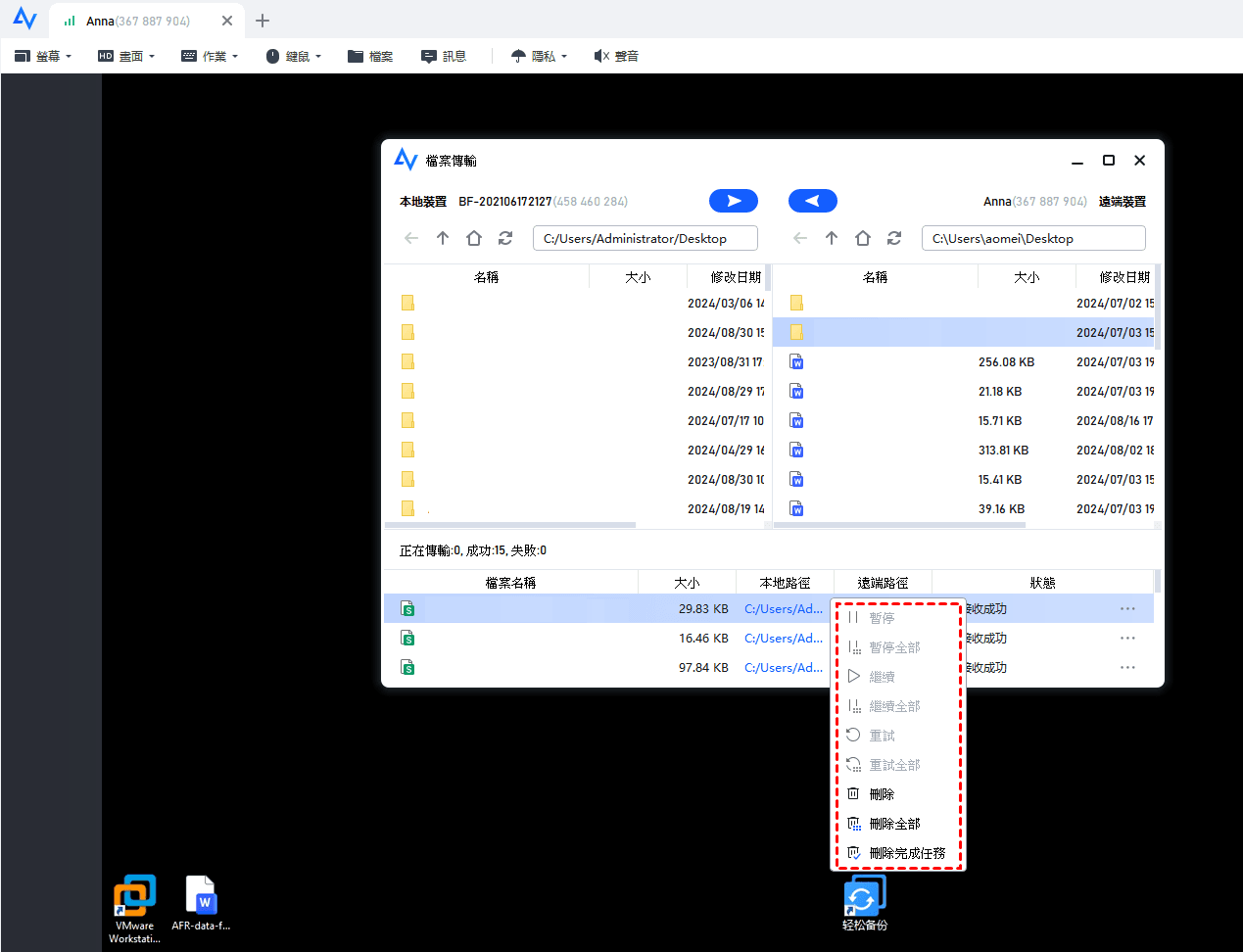The image size is (1243, 952).
Task: Open a new connection tab with plus button
Action: (263, 21)
